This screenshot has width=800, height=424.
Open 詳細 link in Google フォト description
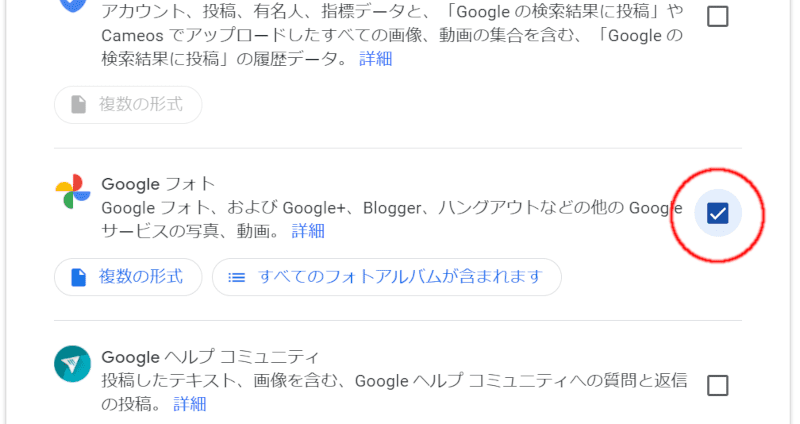click(308, 231)
